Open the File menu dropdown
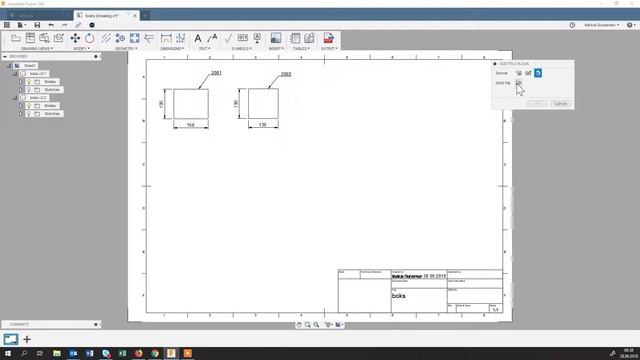 [x=21, y=25]
